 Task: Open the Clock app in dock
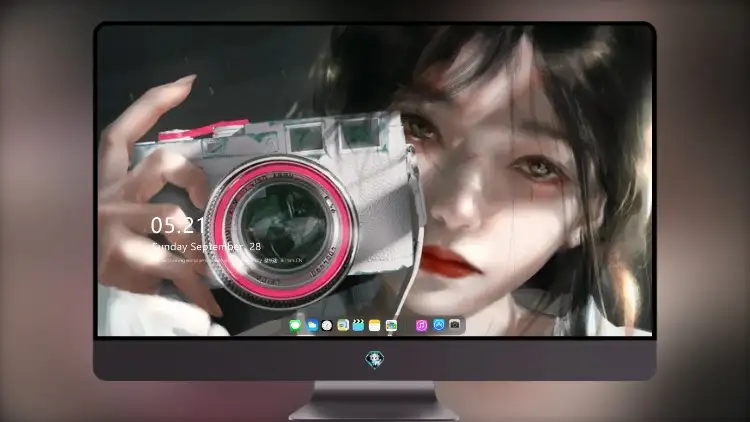click(327, 325)
